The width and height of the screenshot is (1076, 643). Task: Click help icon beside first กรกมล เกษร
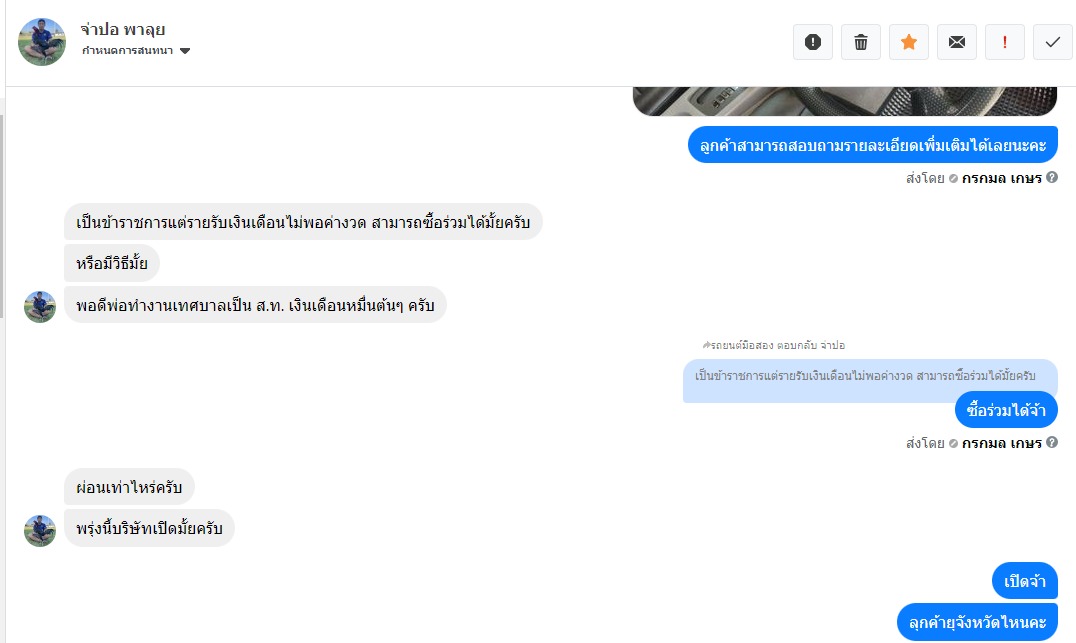(1052, 178)
